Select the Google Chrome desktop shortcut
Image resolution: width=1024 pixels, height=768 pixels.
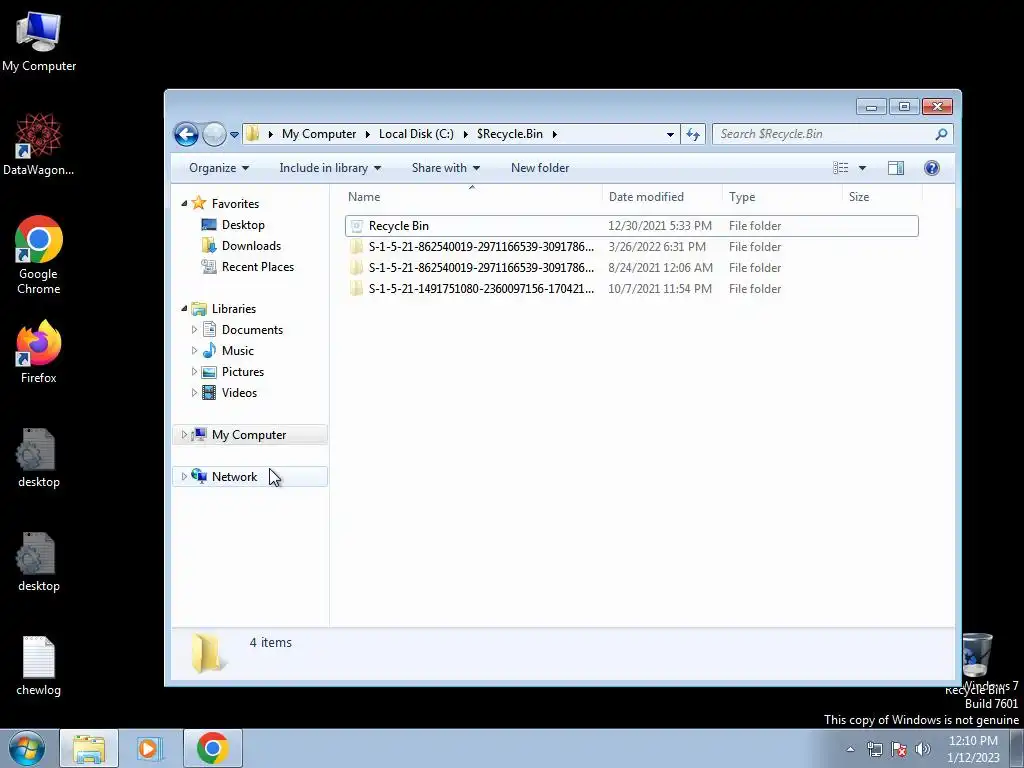click(39, 255)
